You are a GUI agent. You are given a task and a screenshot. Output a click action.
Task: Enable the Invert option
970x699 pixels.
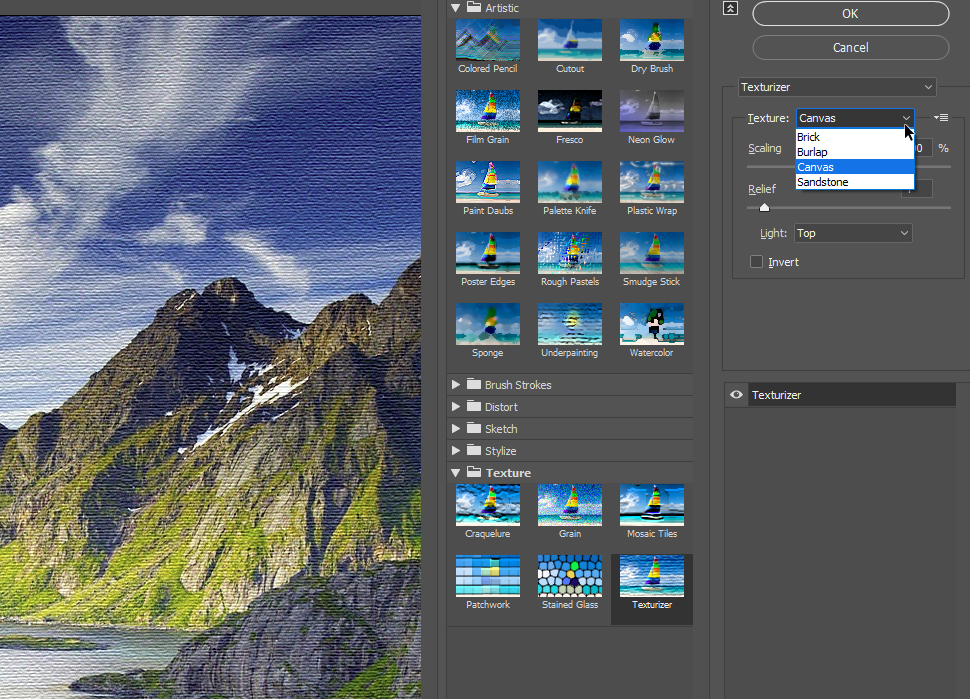(757, 261)
